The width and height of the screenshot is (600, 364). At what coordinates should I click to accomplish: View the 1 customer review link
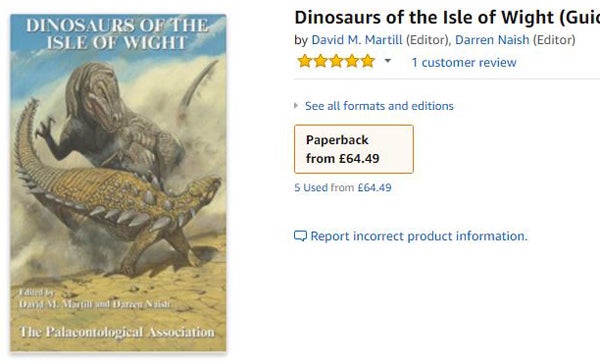pos(464,62)
